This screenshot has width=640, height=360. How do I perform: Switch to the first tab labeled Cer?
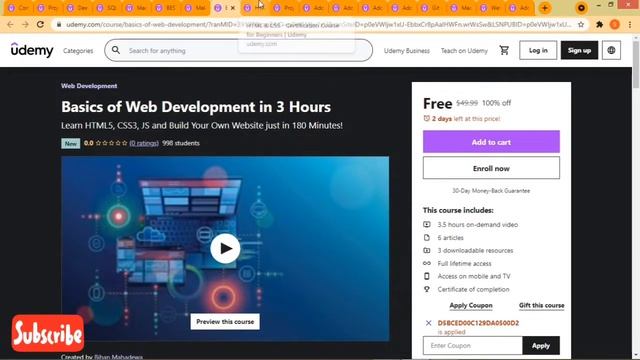click(x=18, y=8)
